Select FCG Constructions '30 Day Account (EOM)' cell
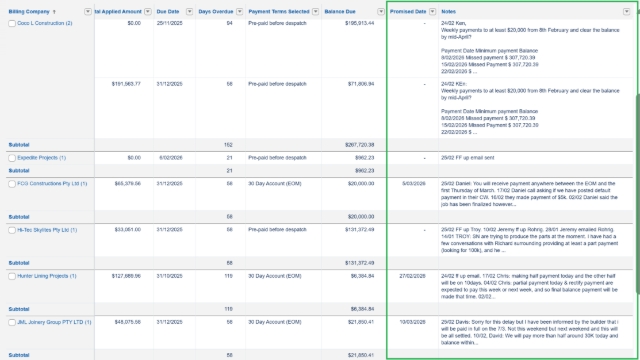This screenshot has height=360, width=640. 275,184
